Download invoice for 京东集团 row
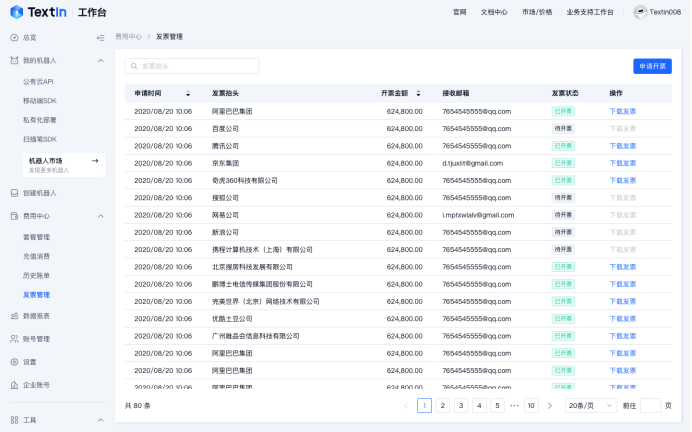The image size is (692, 432). 623,163
